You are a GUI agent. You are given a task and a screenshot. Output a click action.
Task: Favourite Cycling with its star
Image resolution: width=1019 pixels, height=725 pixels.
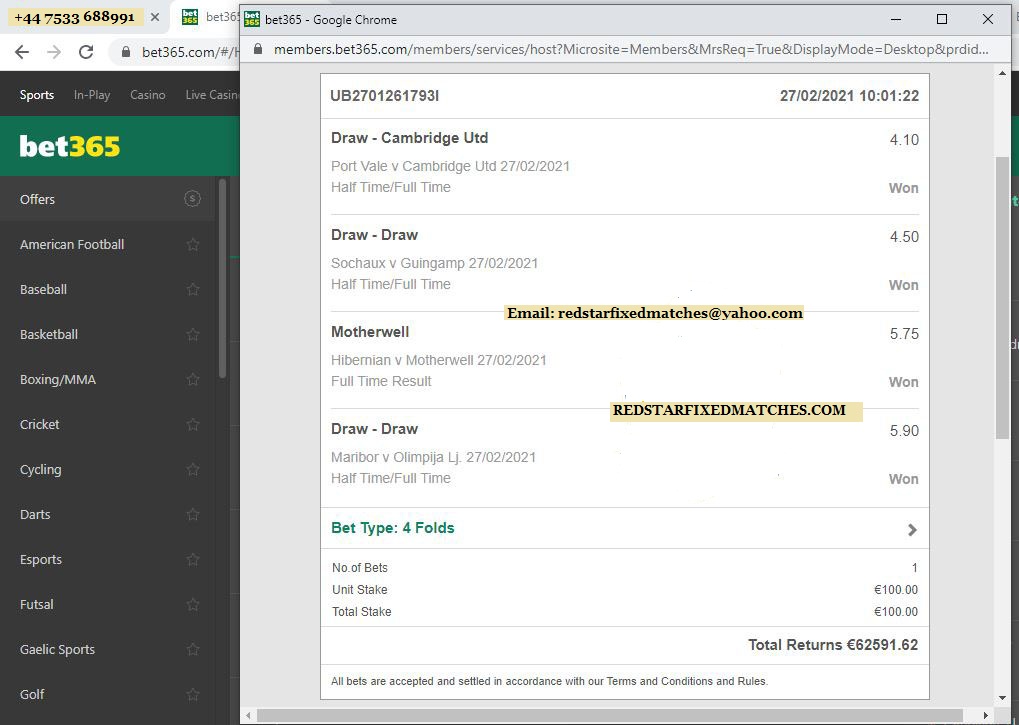coord(193,469)
